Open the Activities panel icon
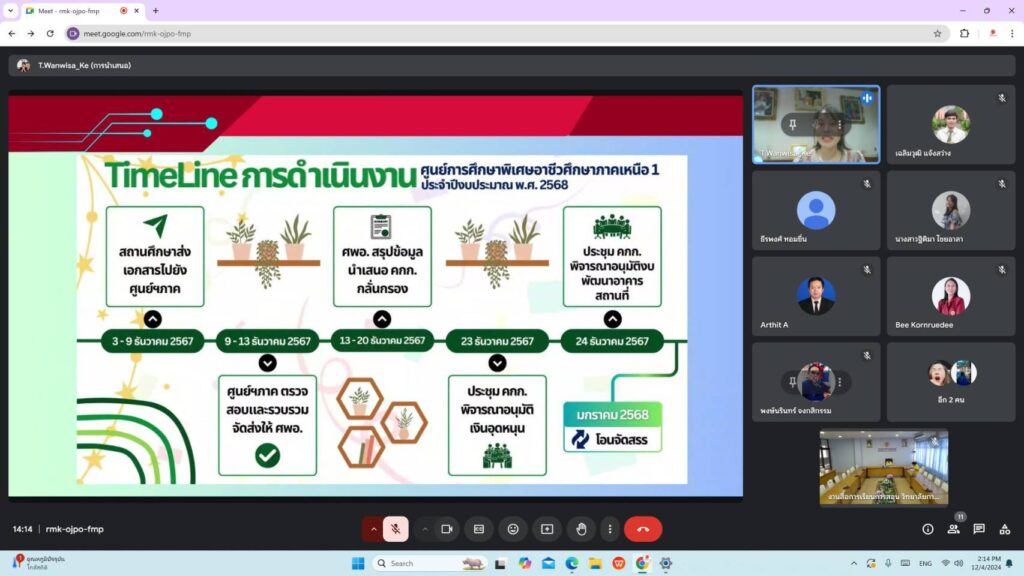Screen dimensions: 1024x576 pyautogui.click(x=1004, y=529)
